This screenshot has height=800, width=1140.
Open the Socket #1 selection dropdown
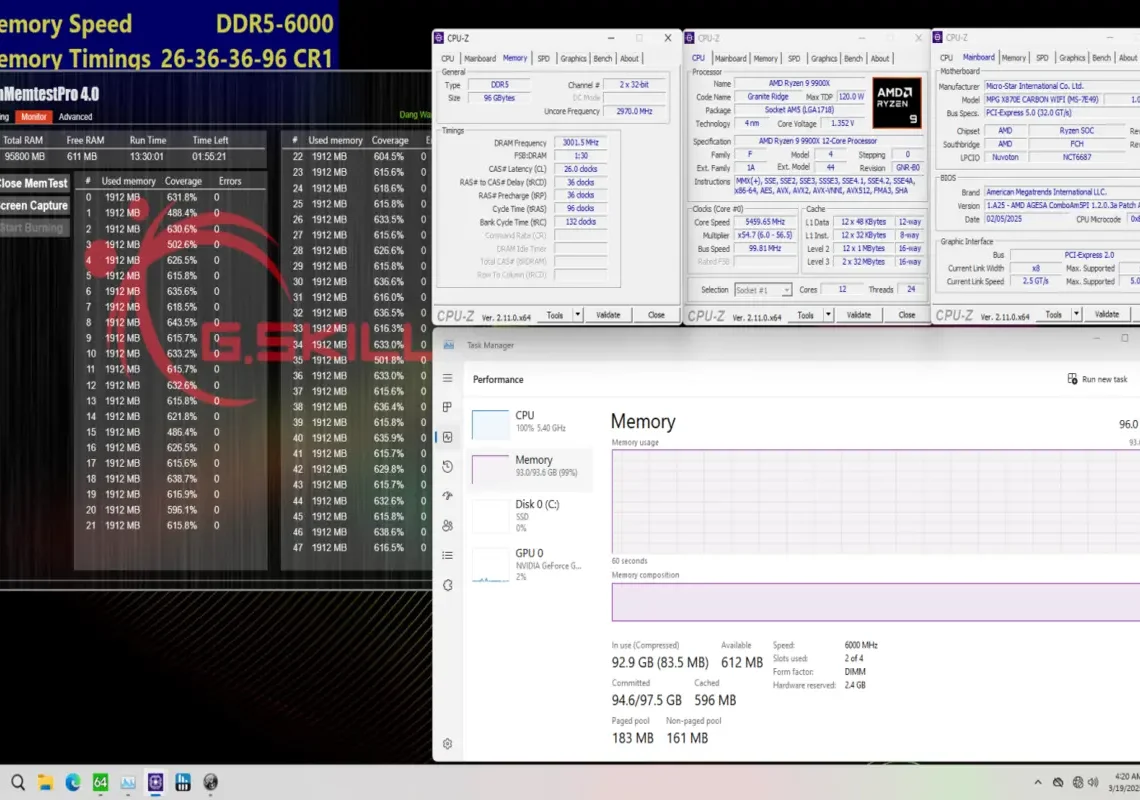coord(763,290)
